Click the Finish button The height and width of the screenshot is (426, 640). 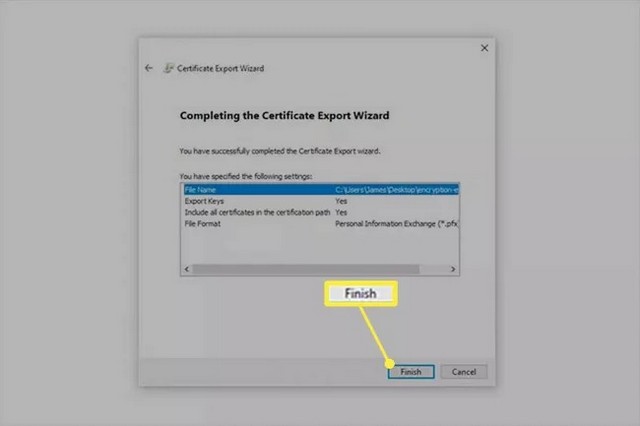(x=411, y=372)
